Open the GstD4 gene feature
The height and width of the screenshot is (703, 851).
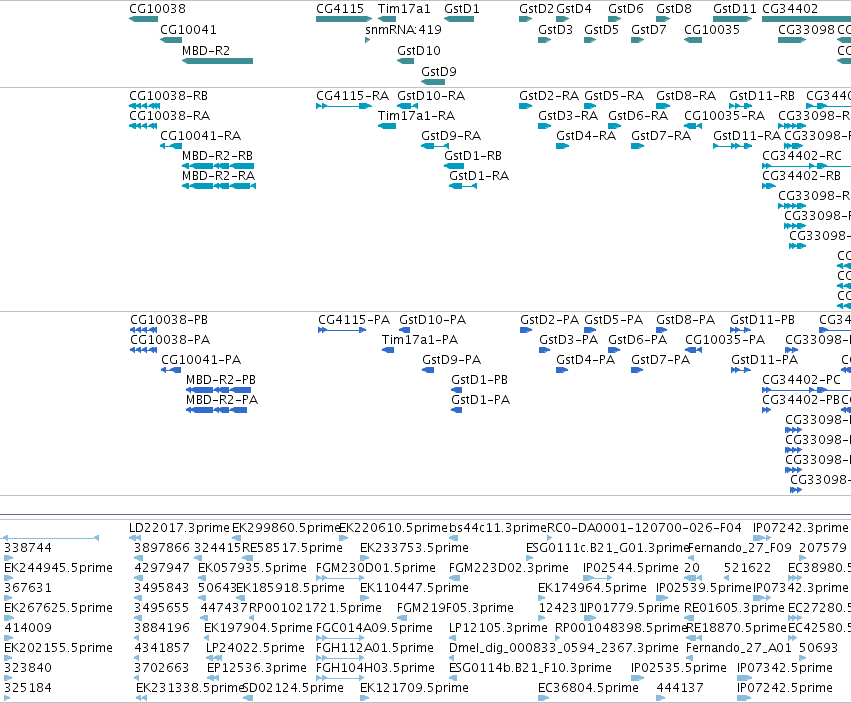point(562,19)
